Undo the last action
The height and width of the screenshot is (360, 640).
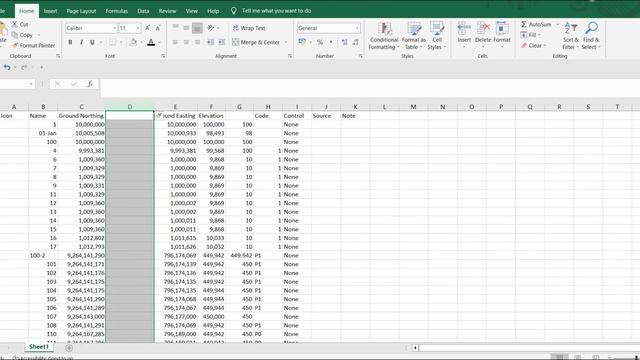pos(7,67)
